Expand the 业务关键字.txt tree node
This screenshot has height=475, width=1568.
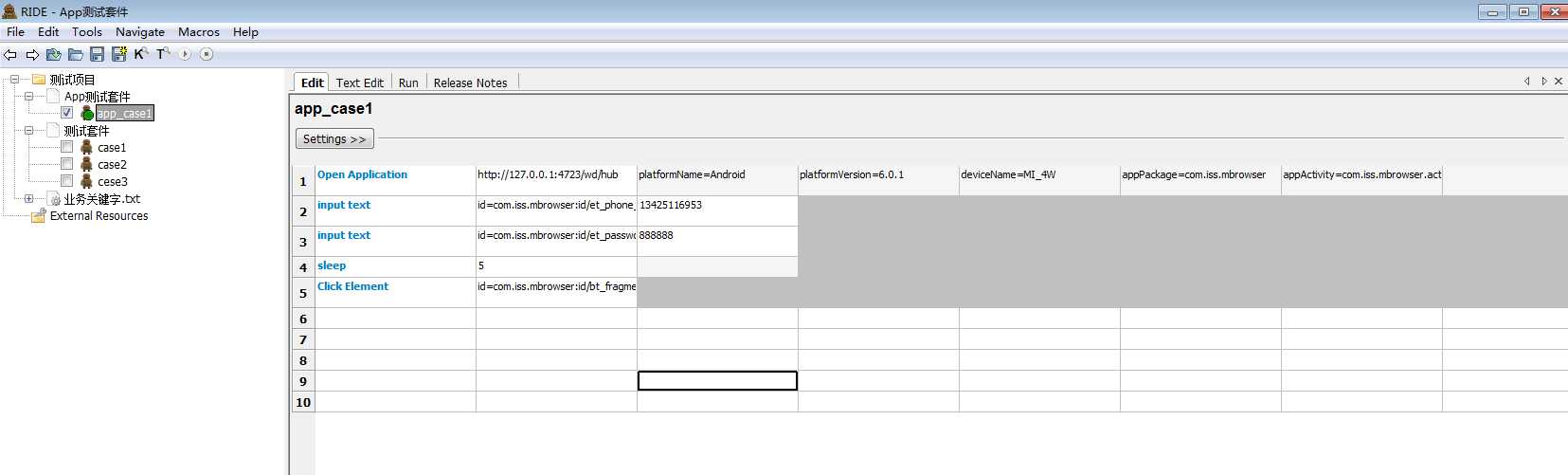pos(28,199)
